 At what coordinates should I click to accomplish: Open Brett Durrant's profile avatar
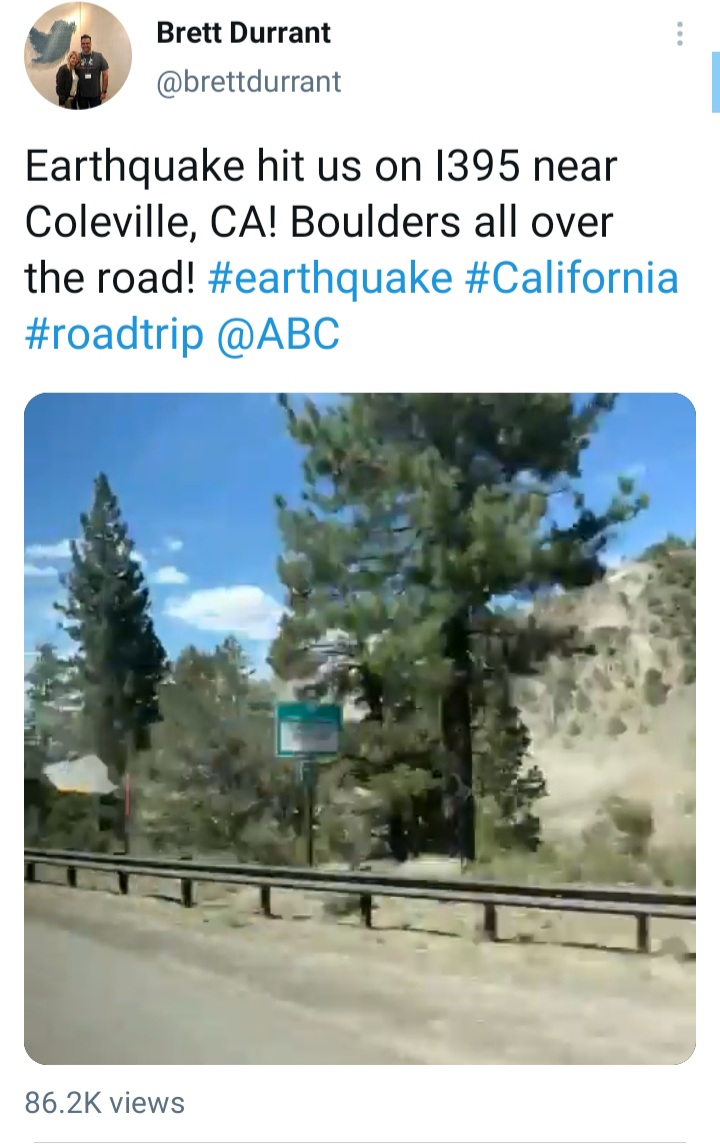click(78, 56)
